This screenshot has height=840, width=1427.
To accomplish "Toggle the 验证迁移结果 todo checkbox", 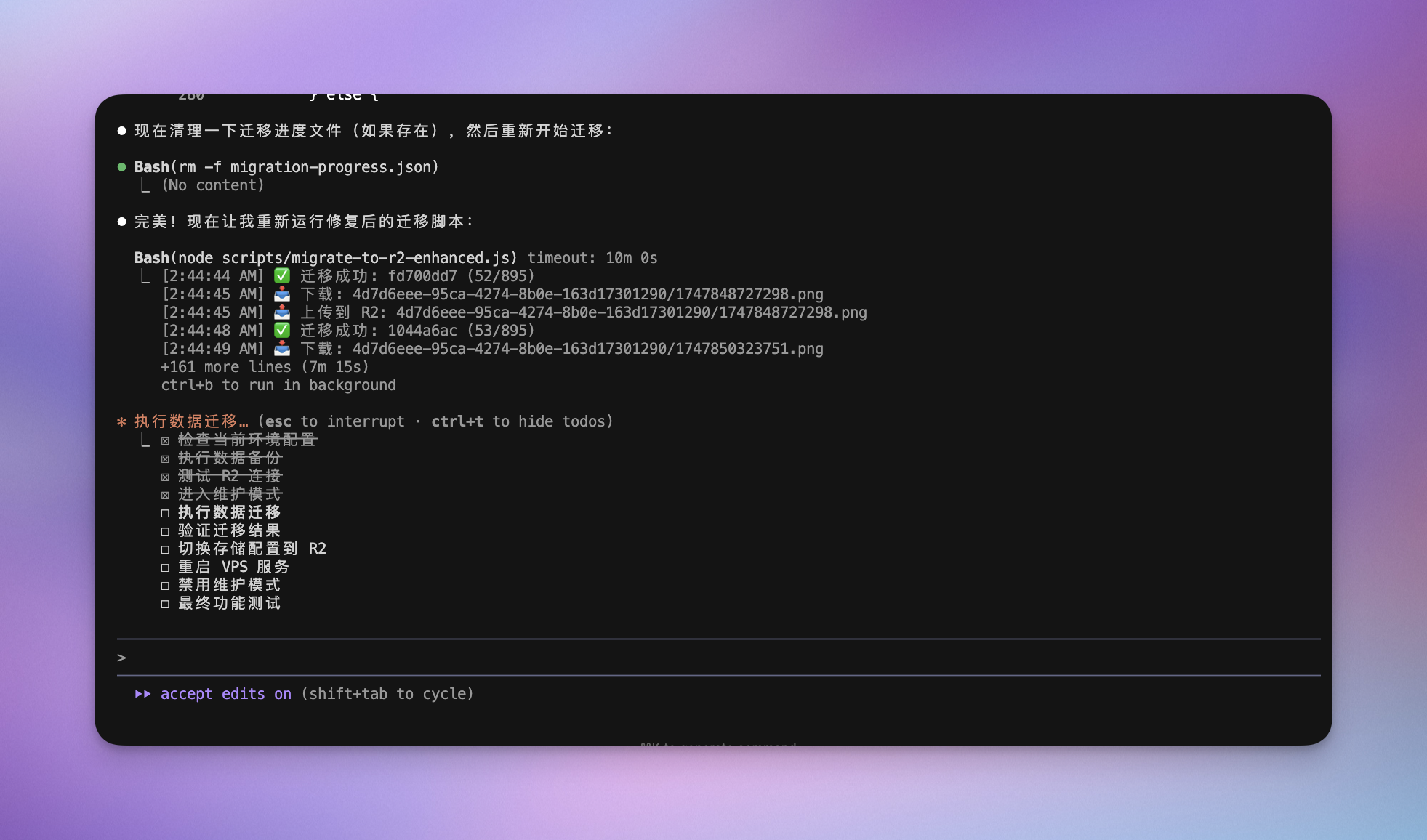I will [165, 531].
